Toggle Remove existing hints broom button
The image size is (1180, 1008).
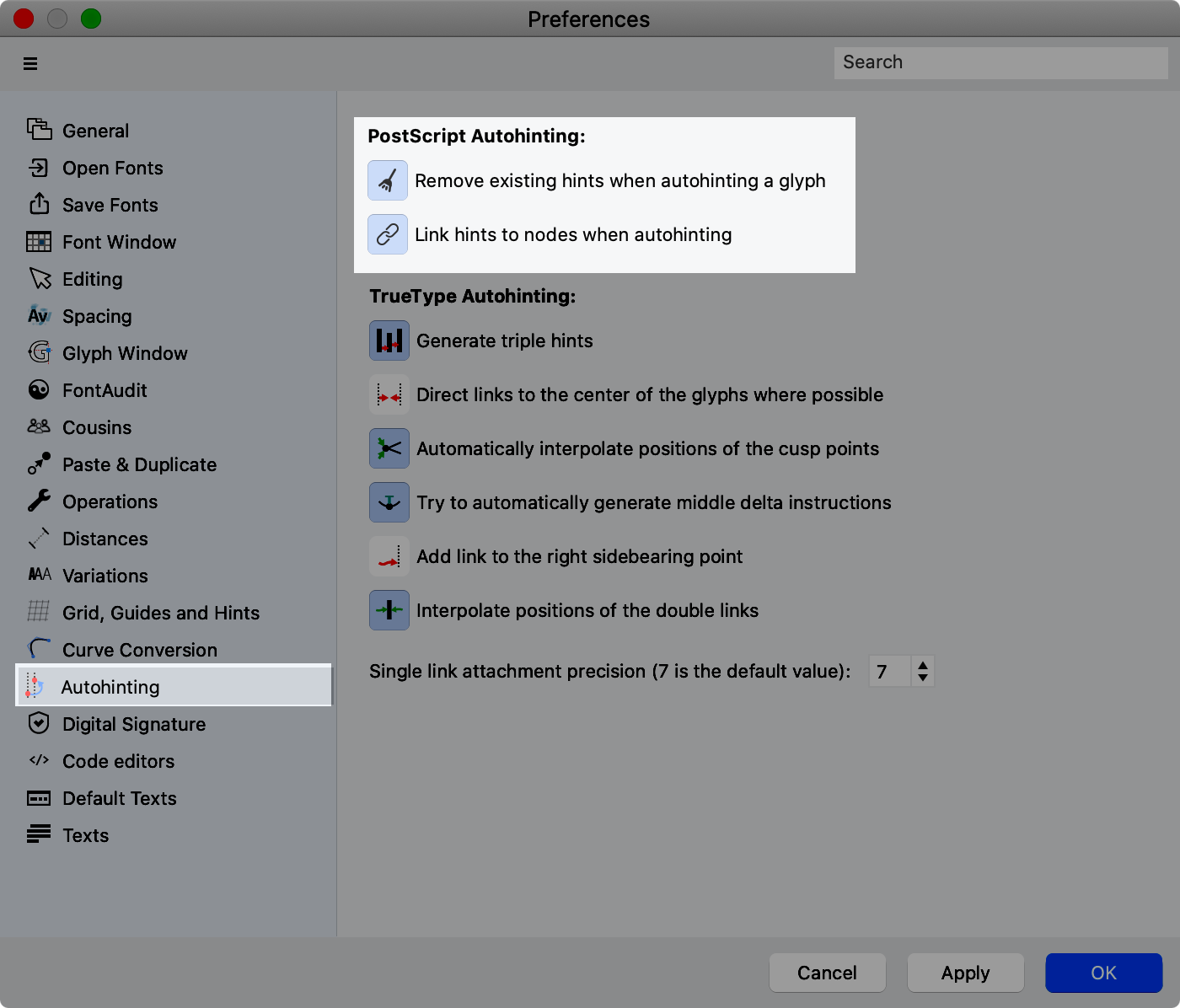(x=388, y=180)
